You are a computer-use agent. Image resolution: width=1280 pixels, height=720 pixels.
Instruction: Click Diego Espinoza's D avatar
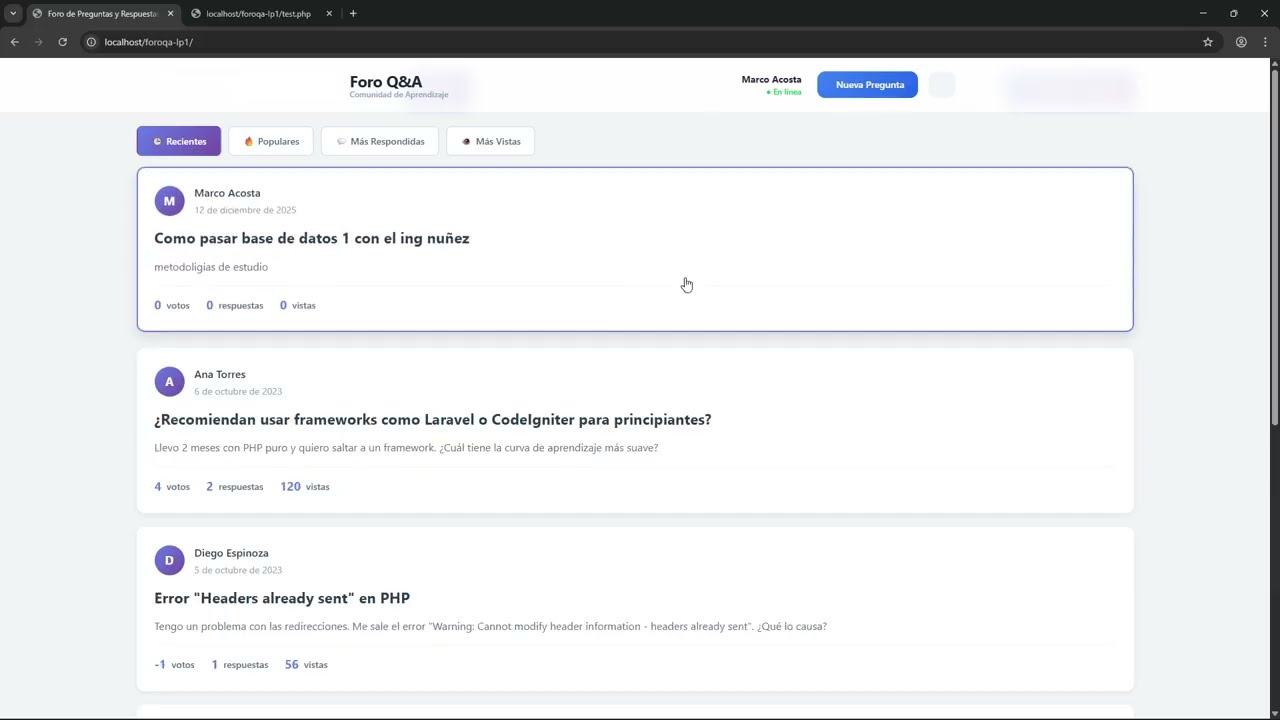tap(169, 560)
